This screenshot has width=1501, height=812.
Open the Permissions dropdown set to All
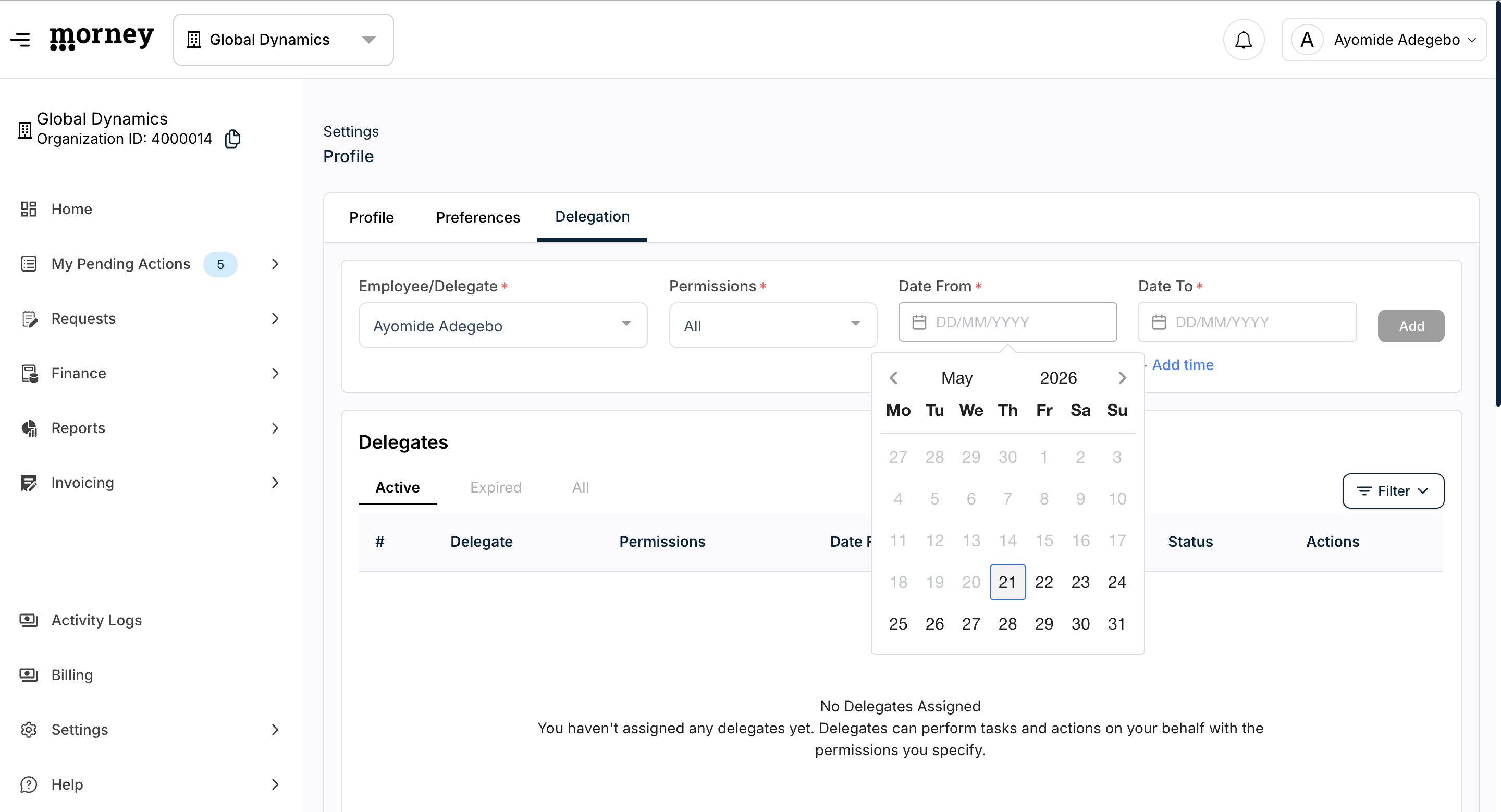tap(772, 326)
